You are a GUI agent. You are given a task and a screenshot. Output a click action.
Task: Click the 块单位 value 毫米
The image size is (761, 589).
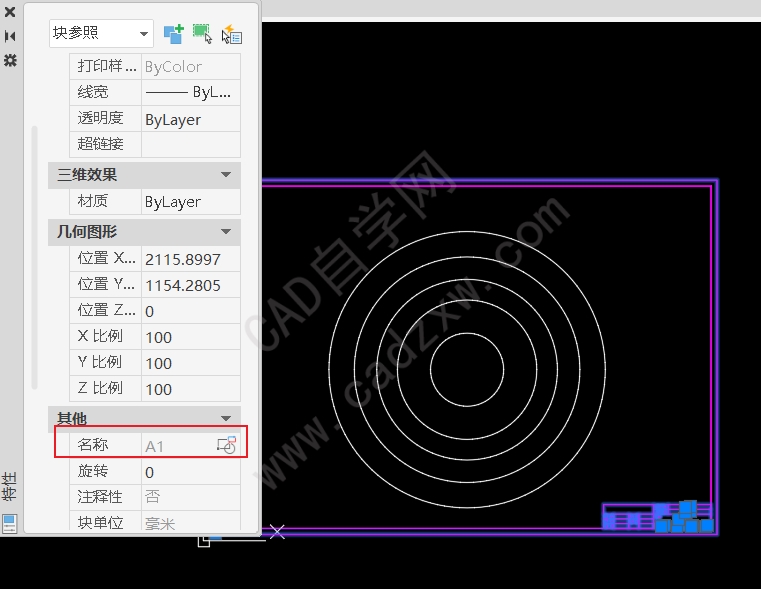[191, 522]
